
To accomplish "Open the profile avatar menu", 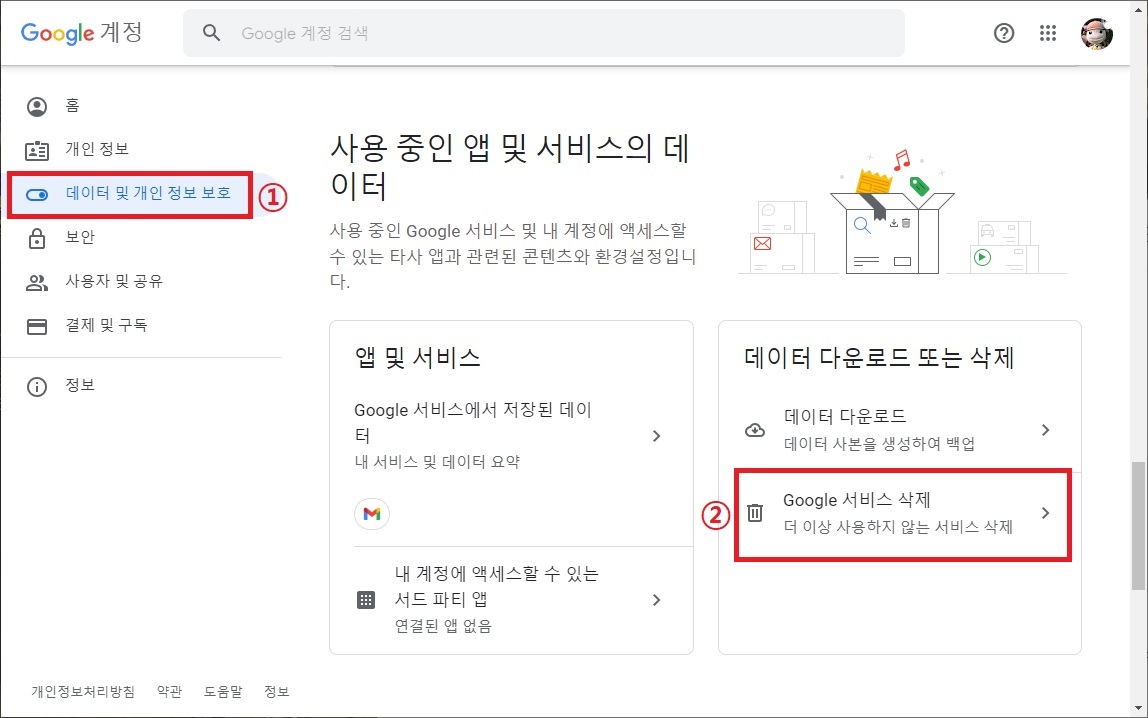I will pos(1097,33).
